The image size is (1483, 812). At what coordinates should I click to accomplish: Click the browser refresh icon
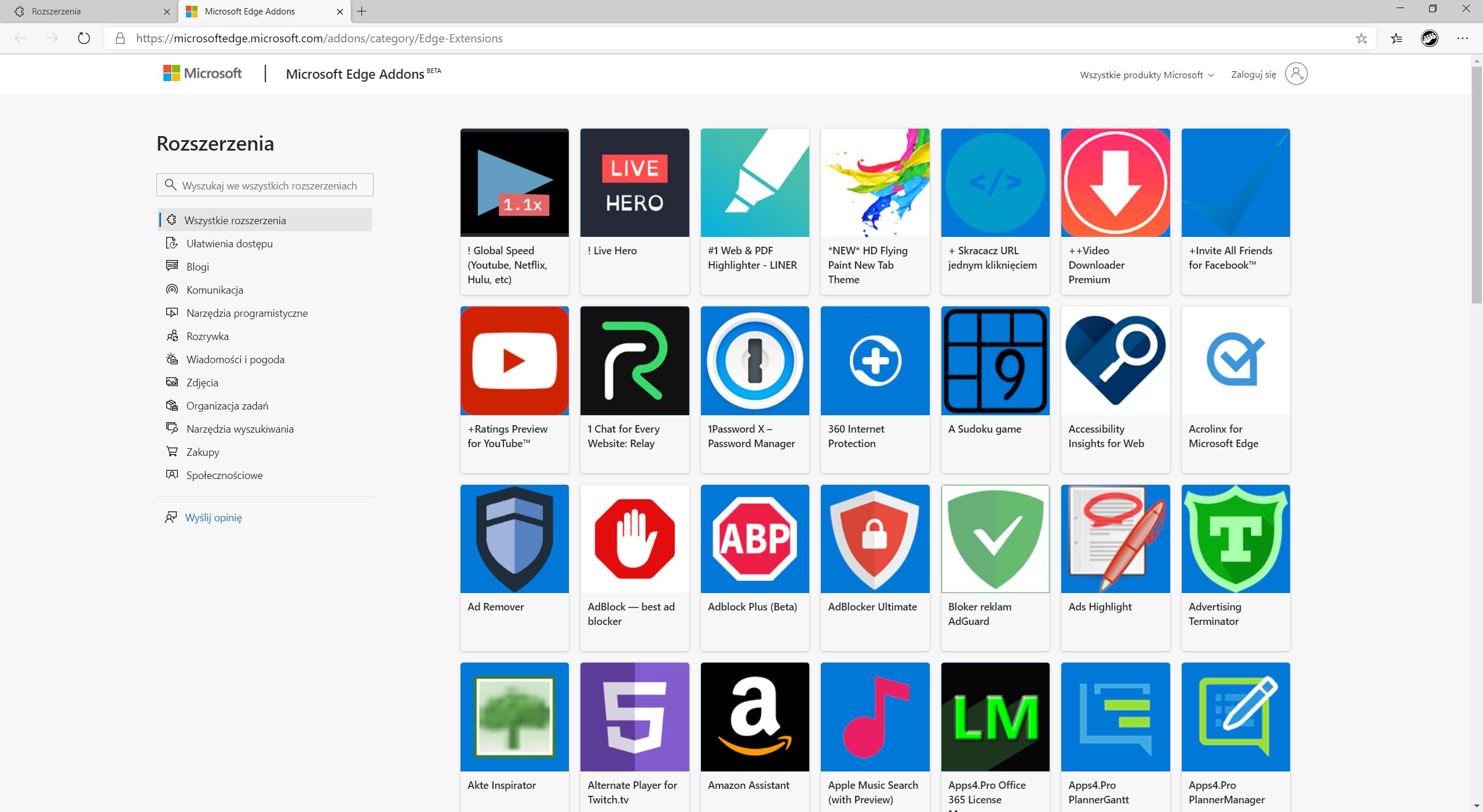[x=84, y=38]
